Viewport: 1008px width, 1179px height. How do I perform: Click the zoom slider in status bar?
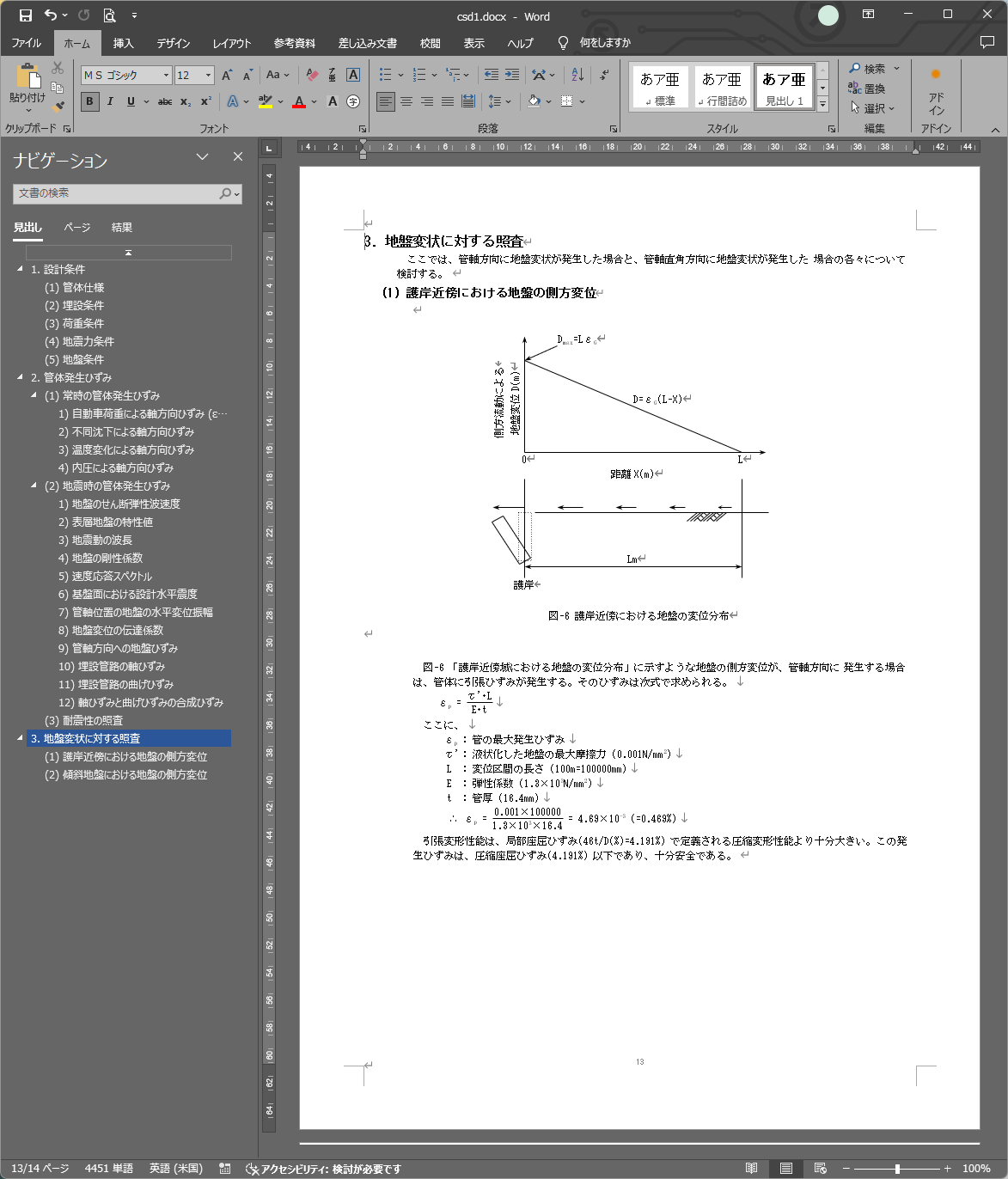click(897, 1169)
